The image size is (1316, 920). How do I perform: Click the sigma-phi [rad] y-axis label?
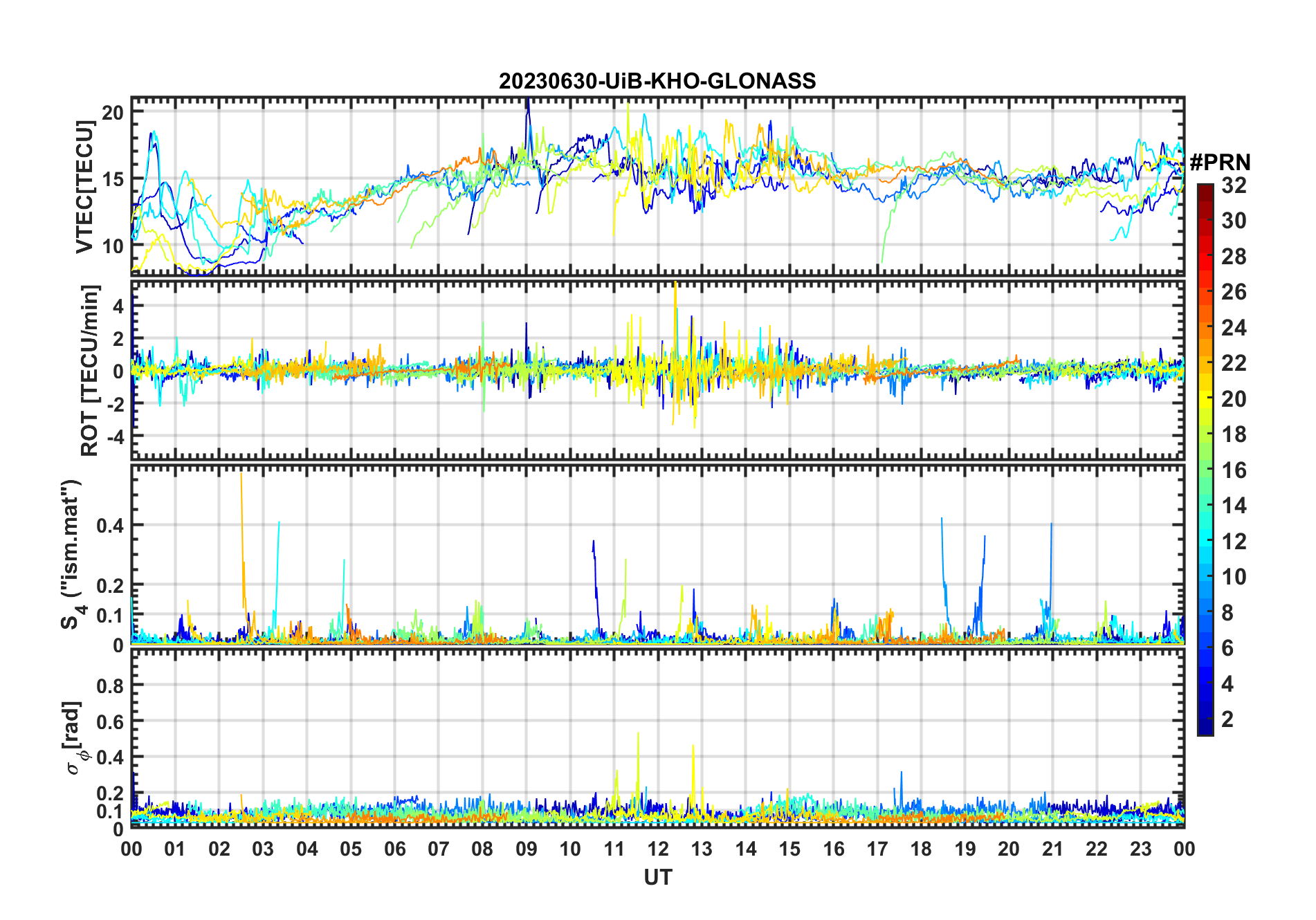pos(73,737)
